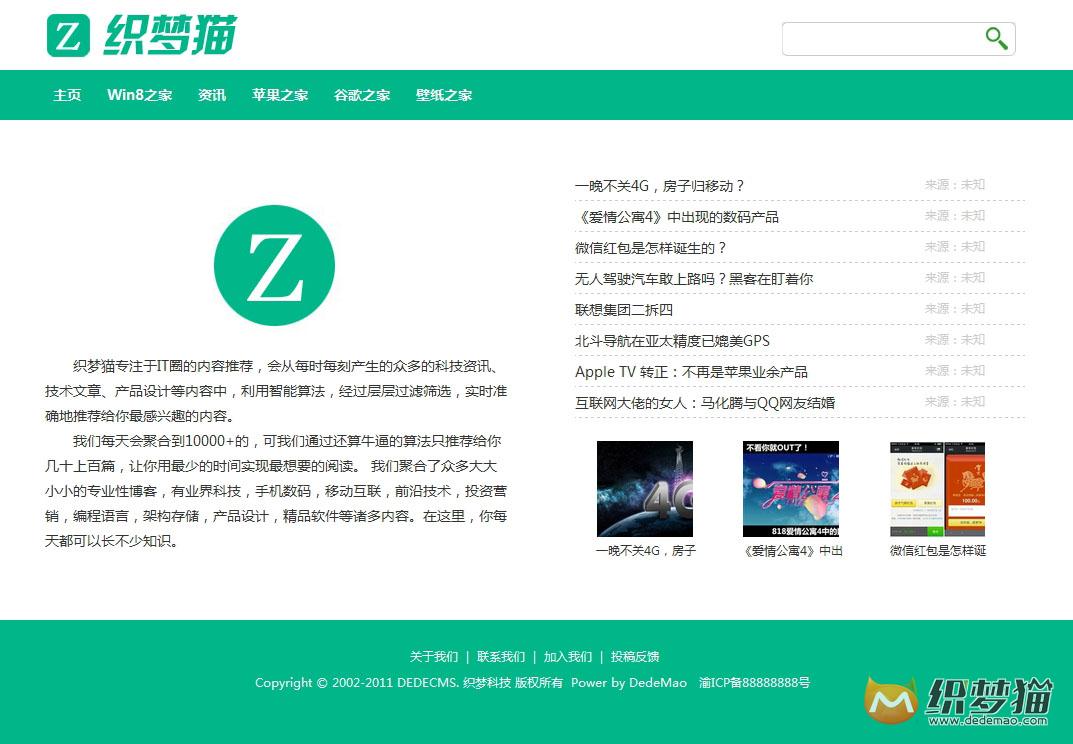Click 来源：未知 beside the 互联网大佬的女人 row
Image resolution: width=1073 pixels, height=744 pixels.
[955, 401]
